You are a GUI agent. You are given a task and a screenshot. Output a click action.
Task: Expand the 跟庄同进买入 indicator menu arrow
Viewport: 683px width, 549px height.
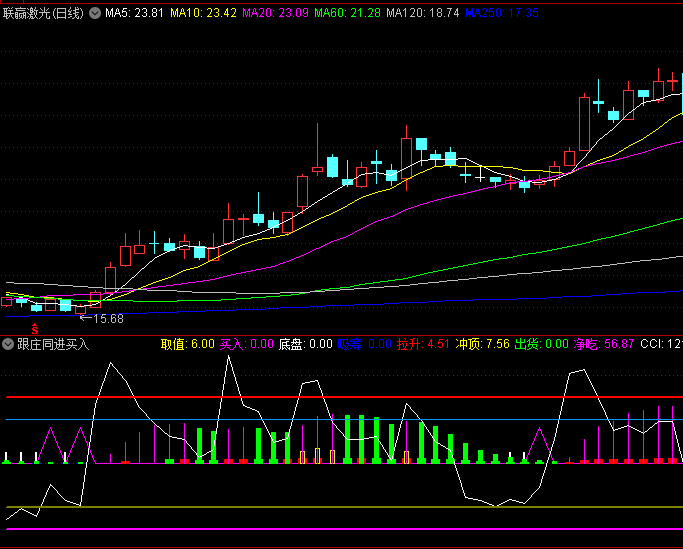point(8,344)
